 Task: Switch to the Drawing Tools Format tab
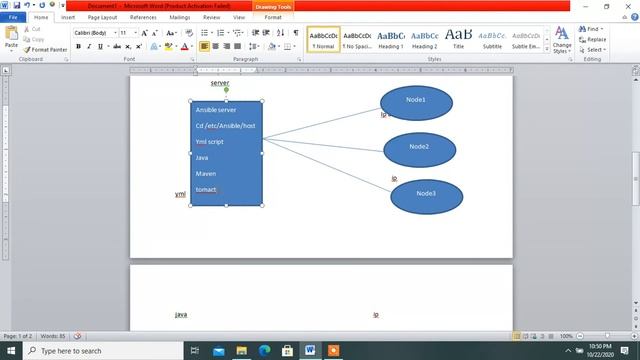coord(273,18)
